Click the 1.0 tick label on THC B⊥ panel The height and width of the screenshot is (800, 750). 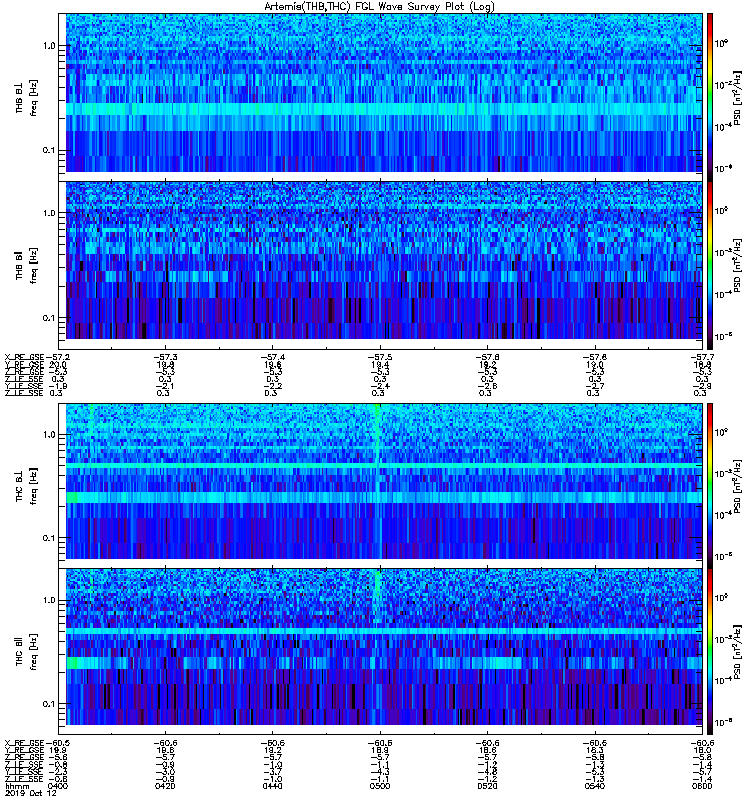(49, 435)
